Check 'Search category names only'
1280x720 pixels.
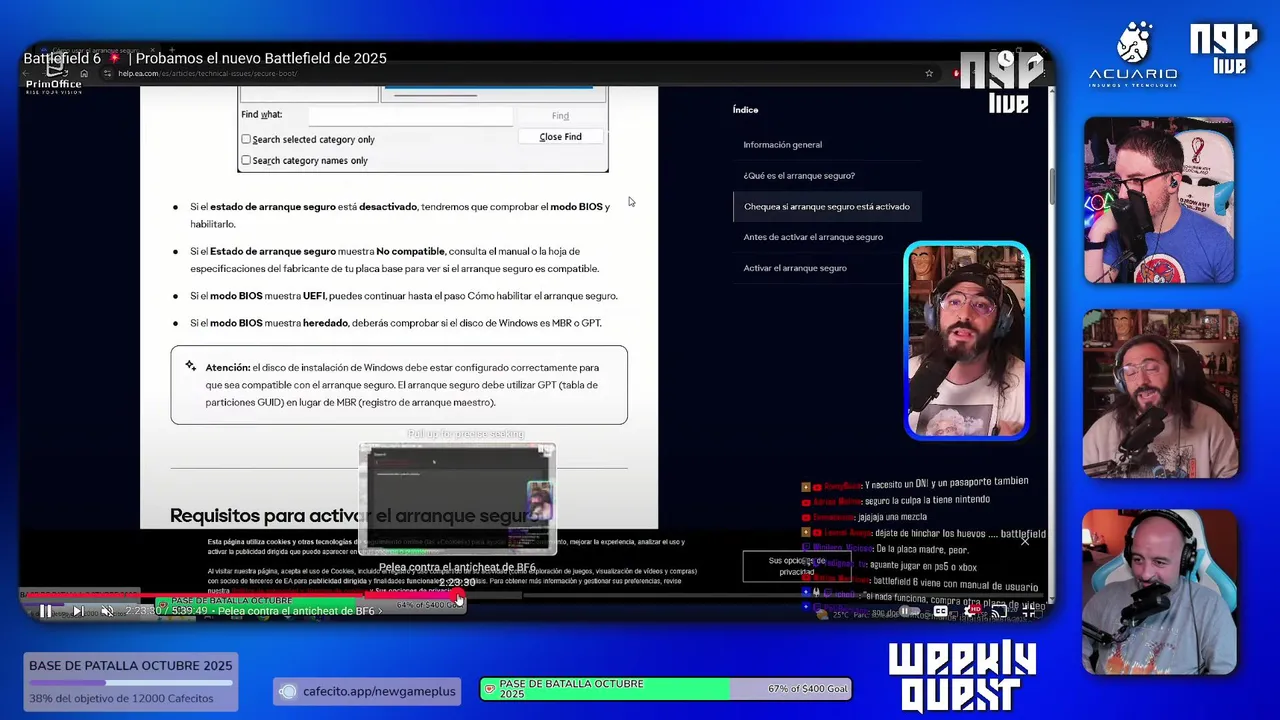tap(246, 160)
